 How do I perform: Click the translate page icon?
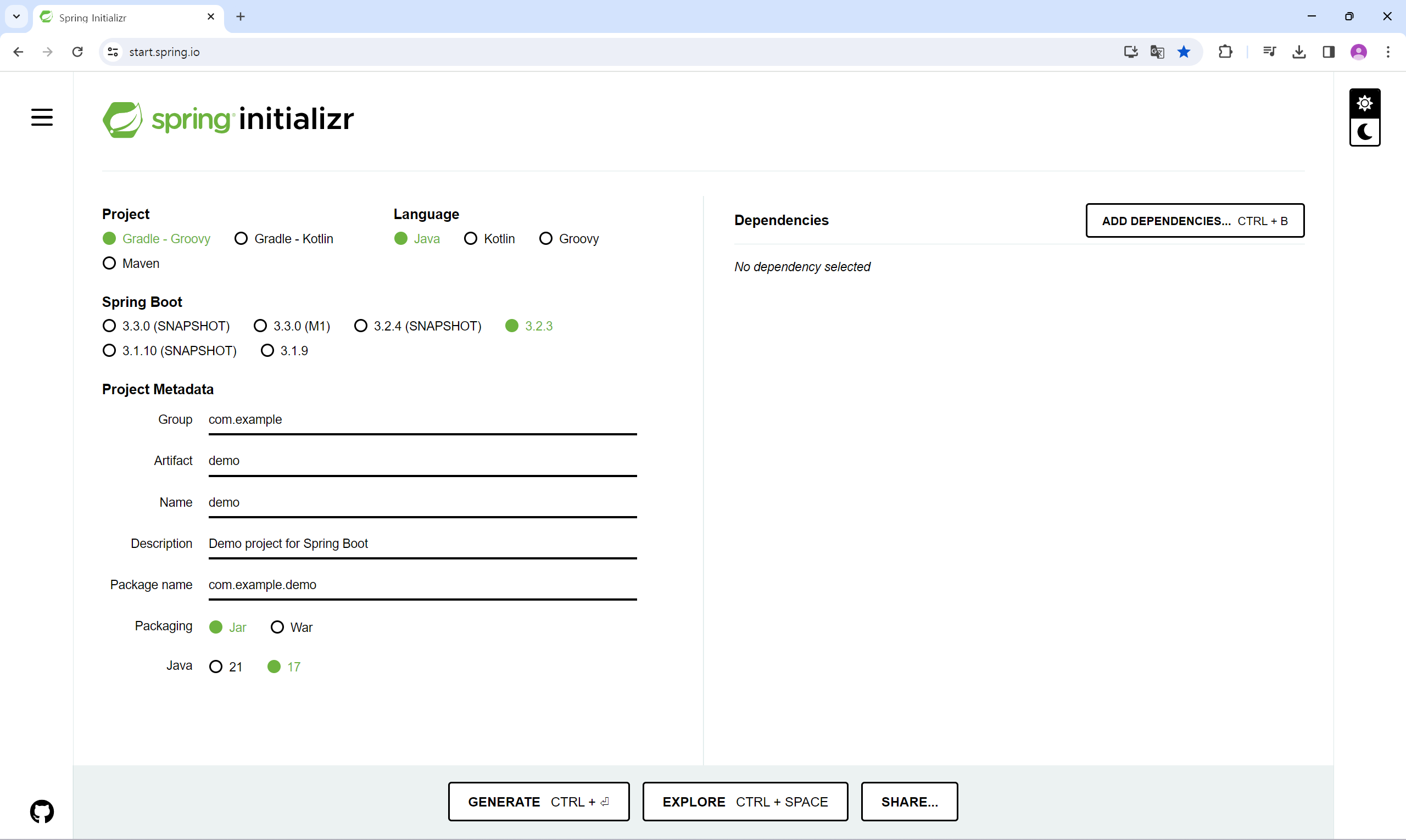pyautogui.click(x=1157, y=52)
